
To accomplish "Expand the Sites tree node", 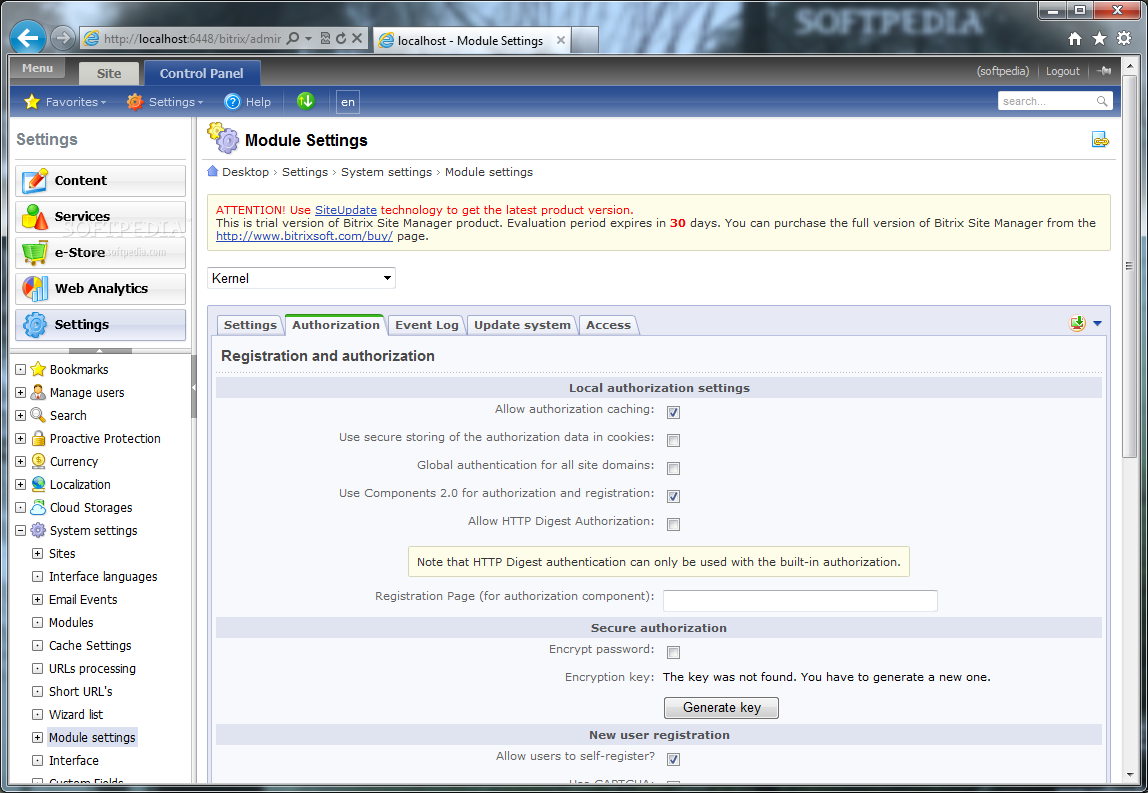I will tap(37, 554).
